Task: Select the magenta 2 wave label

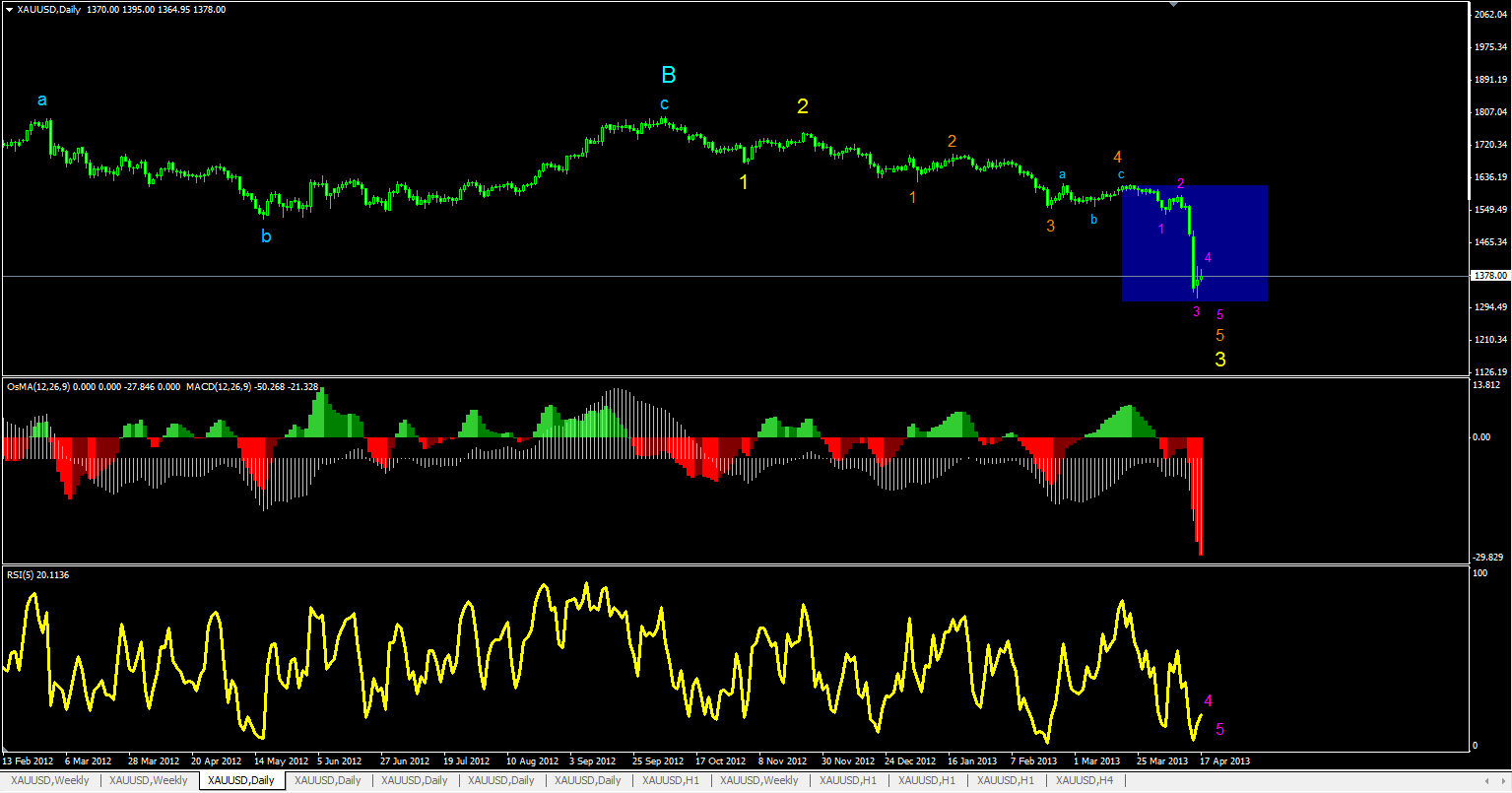Action: coord(1180,184)
